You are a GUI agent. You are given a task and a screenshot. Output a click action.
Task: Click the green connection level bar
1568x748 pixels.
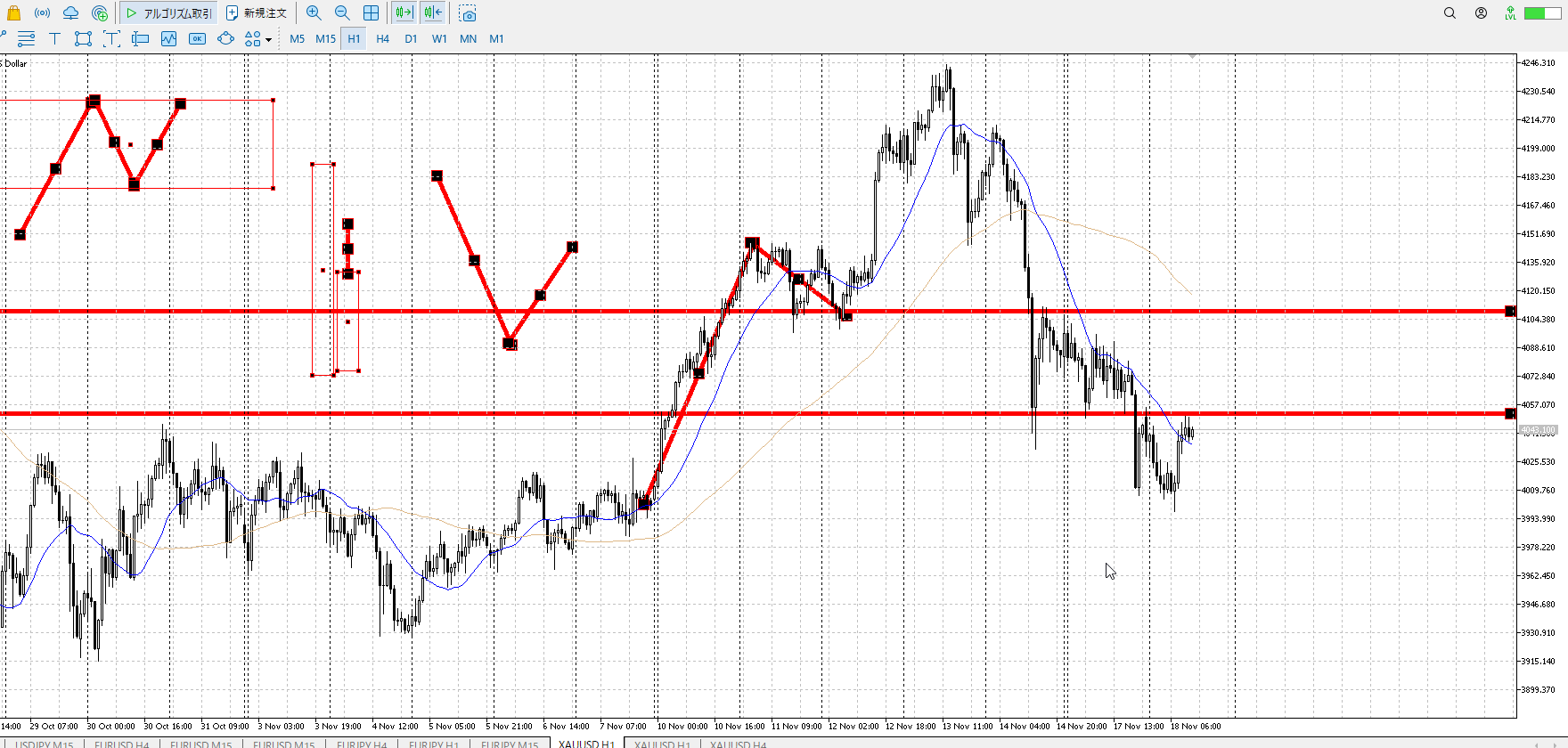click(1536, 13)
